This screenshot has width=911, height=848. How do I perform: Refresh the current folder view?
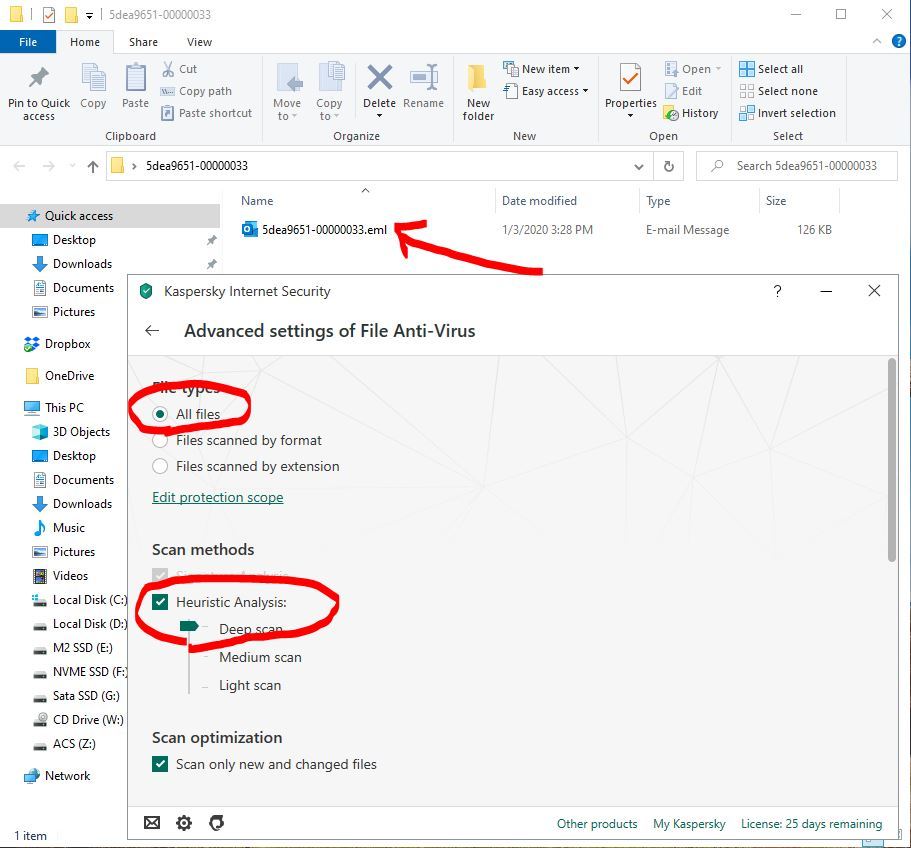point(669,166)
